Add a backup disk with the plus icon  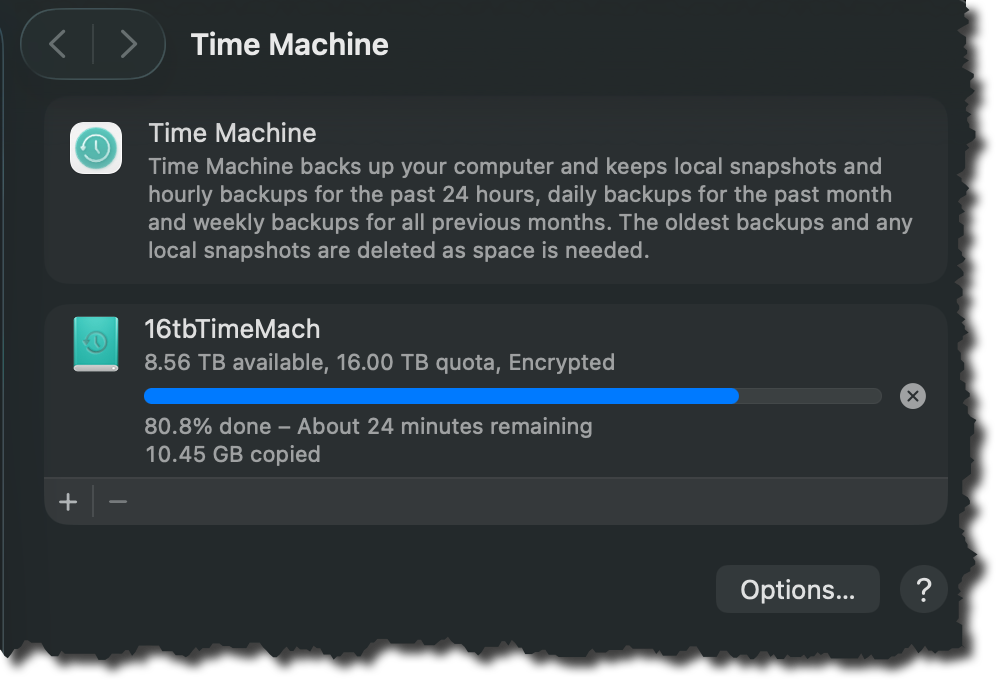point(67,501)
